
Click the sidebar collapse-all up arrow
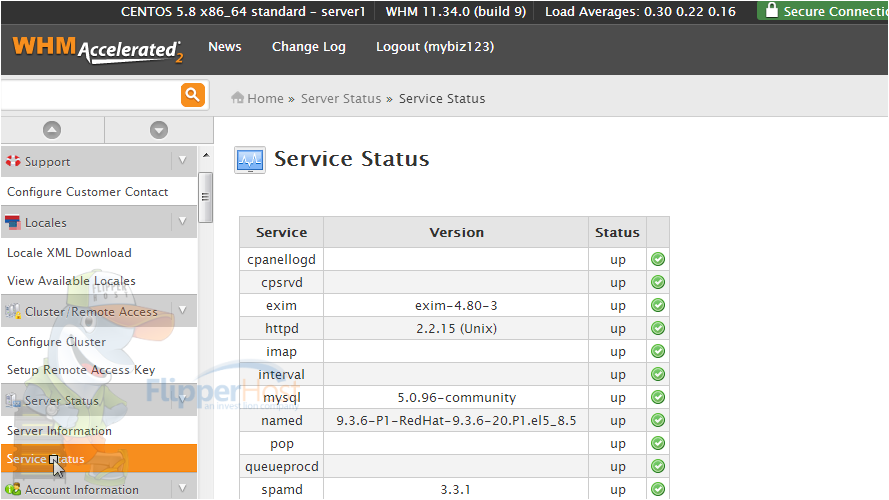coord(52,130)
